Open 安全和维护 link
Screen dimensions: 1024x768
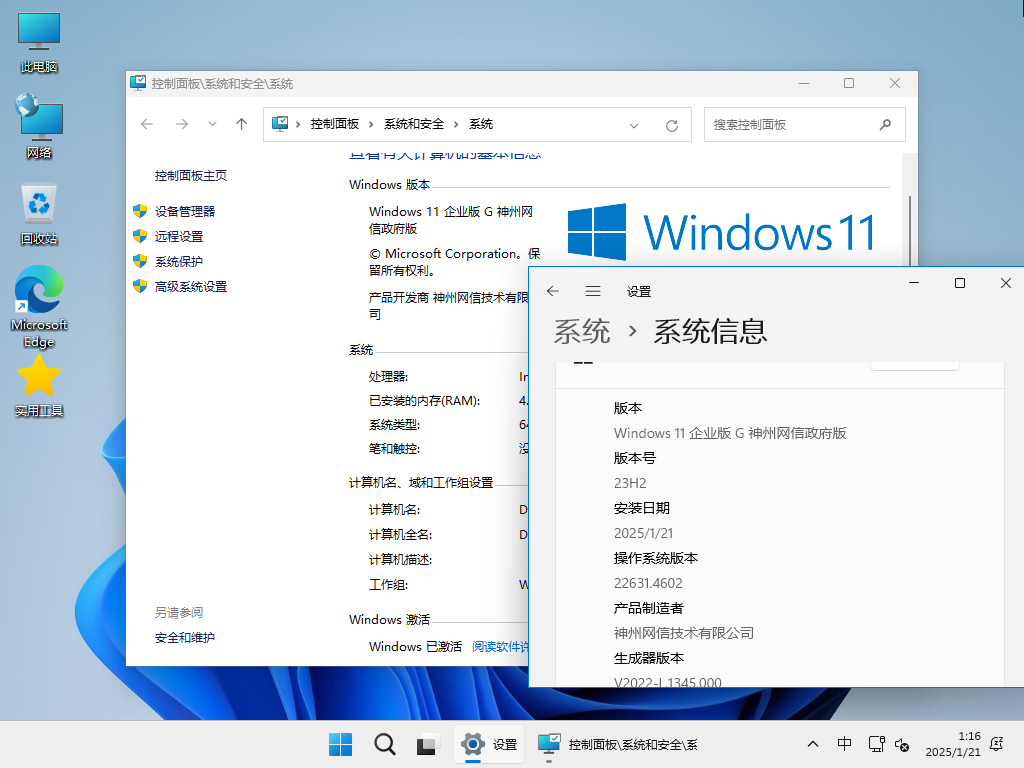tap(185, 637)
